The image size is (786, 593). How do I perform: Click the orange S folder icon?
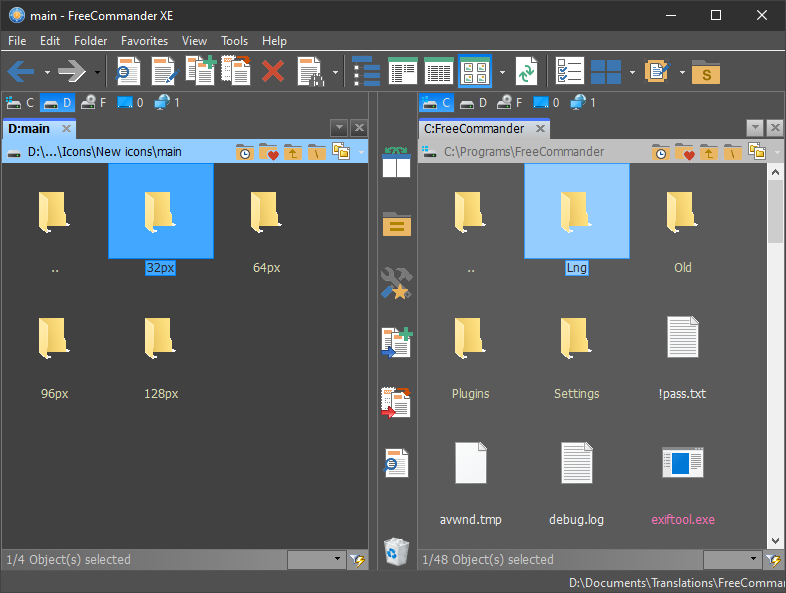click(706, 72)
